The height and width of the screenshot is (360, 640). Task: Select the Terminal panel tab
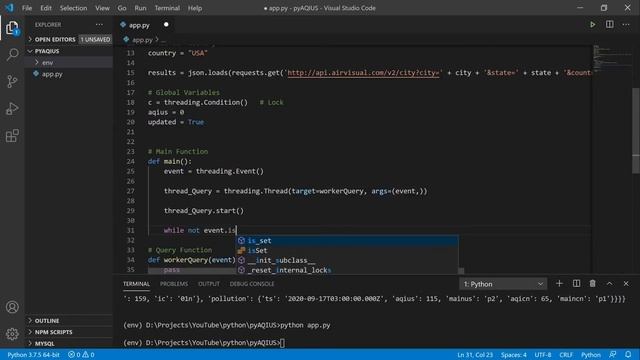click(136, 284)
